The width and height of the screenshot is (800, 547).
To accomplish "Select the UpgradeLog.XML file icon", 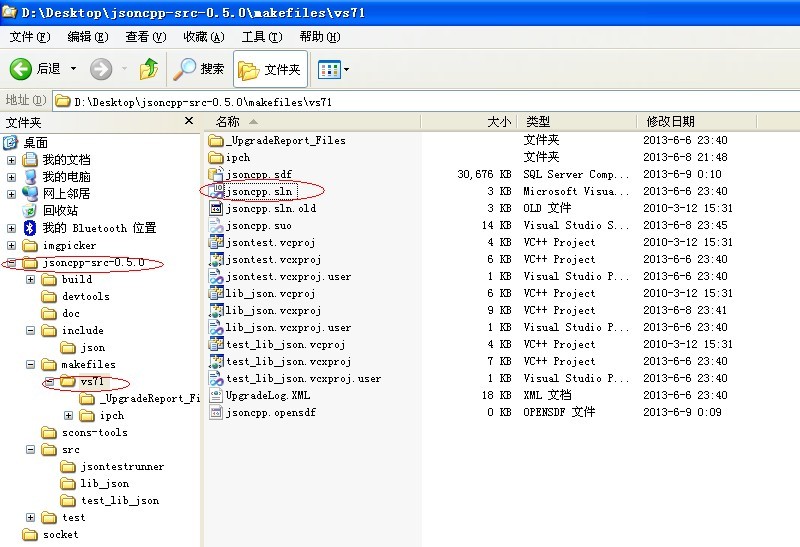I will click(x=216, y=395).
